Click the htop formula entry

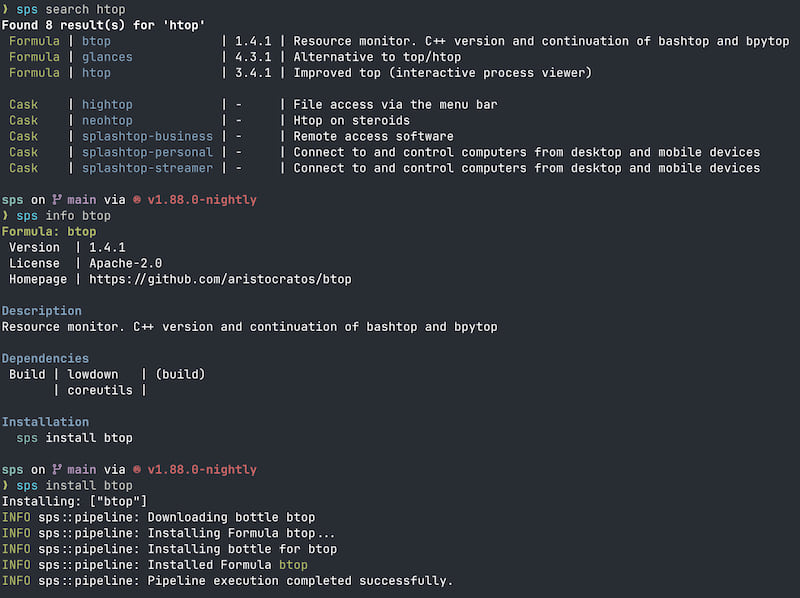[x=96, y=72]
